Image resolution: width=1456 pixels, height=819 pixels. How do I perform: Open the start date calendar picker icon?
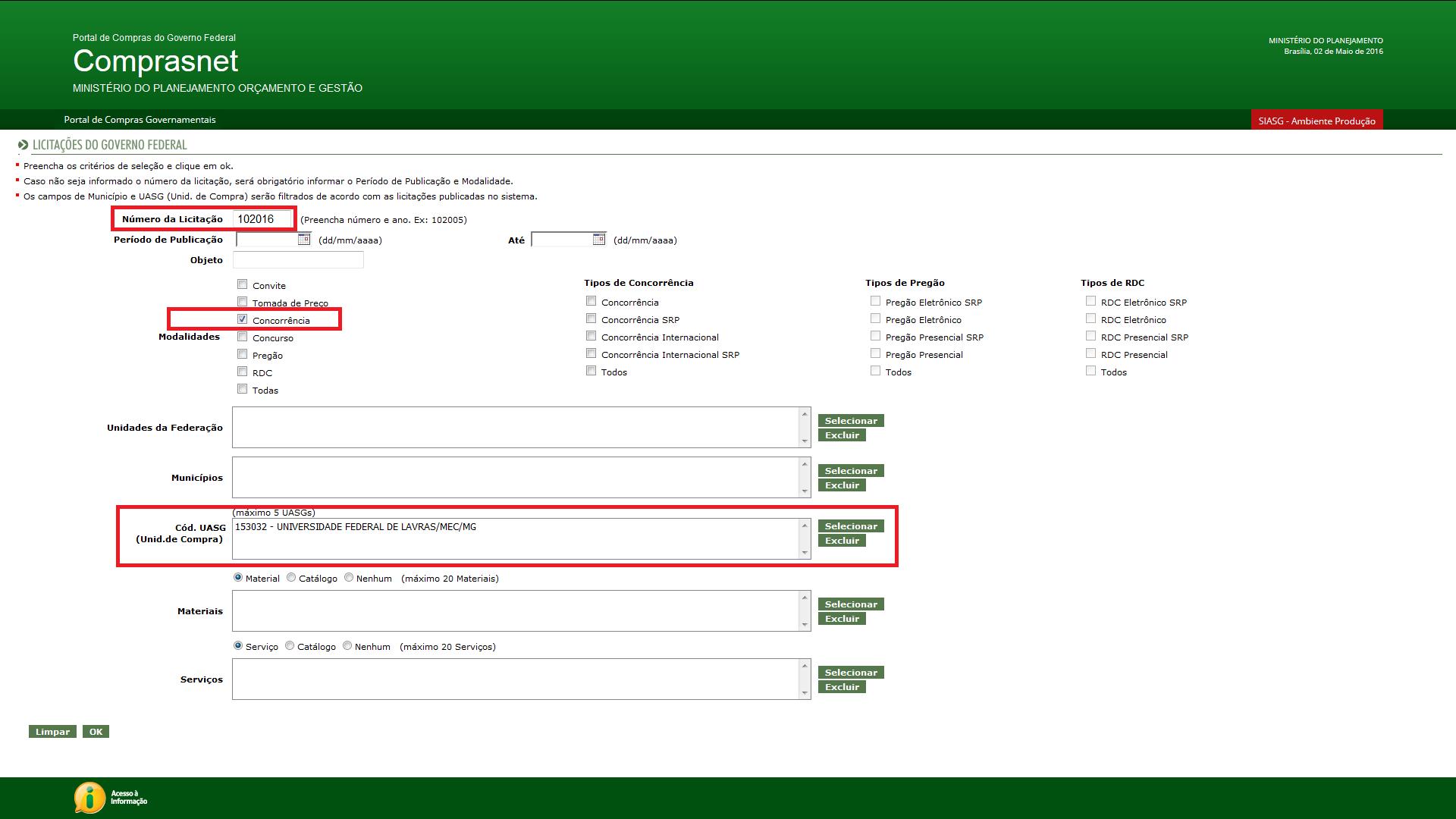click(304, 240)
